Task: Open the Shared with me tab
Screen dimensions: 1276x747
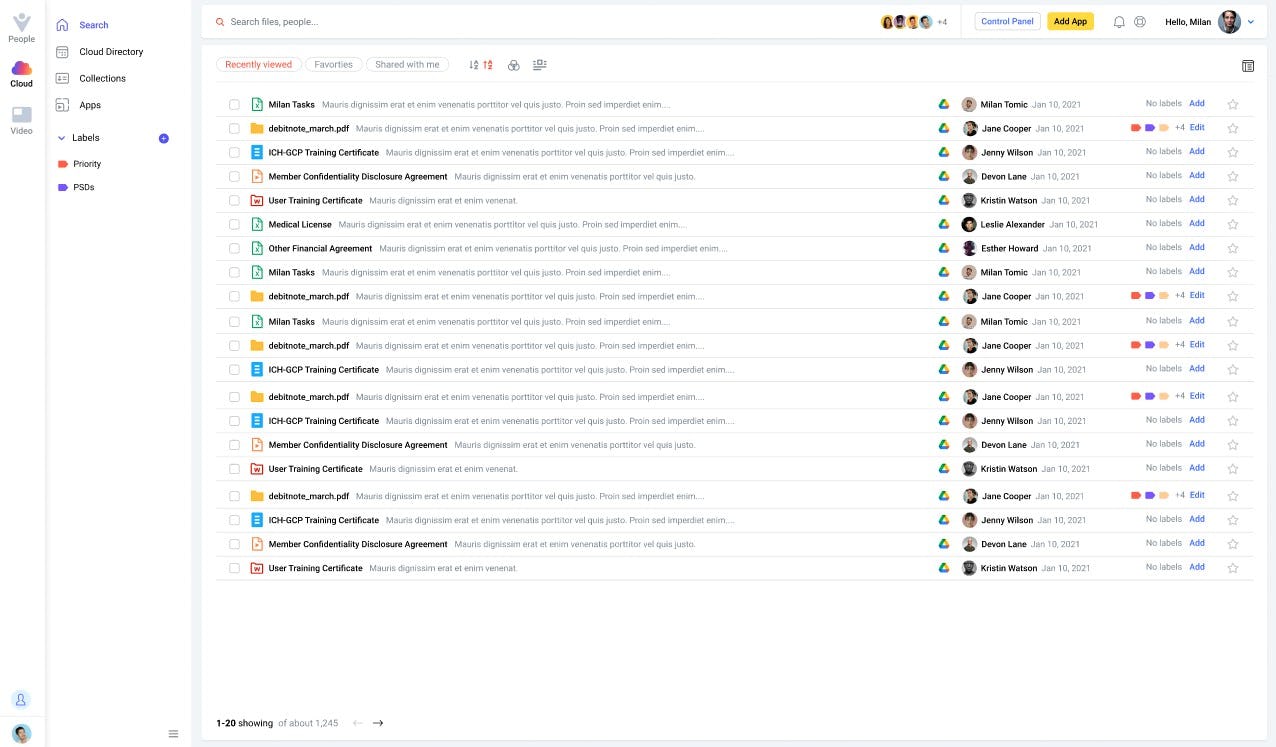Action: 407,64
